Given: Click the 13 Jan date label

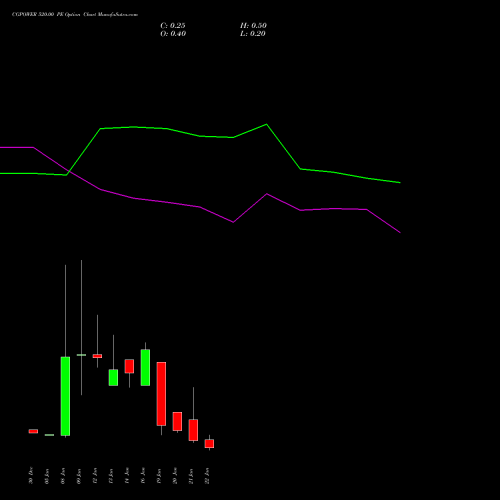Looking at the screenshot, I should pyautogui.click(x=111, y=476).
